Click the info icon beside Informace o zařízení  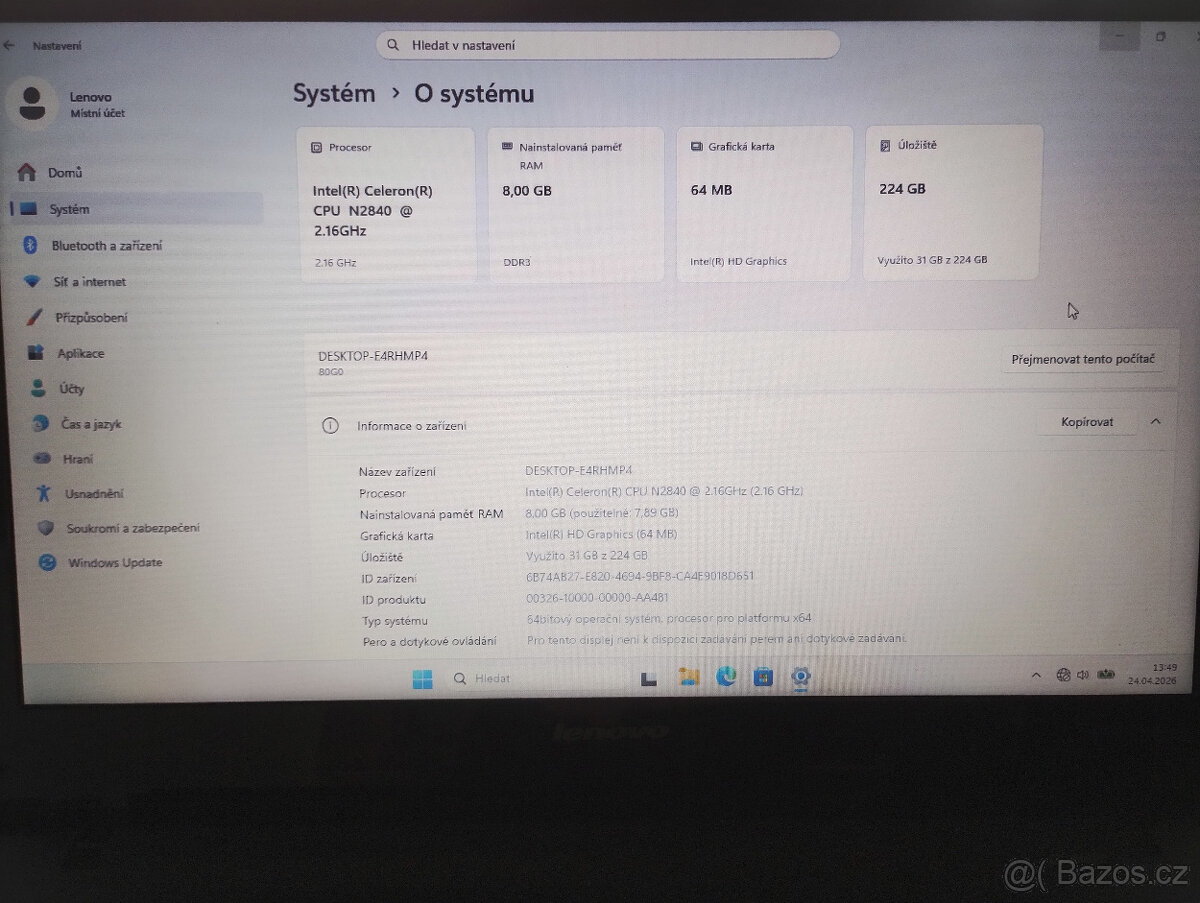tap(330, 426)
